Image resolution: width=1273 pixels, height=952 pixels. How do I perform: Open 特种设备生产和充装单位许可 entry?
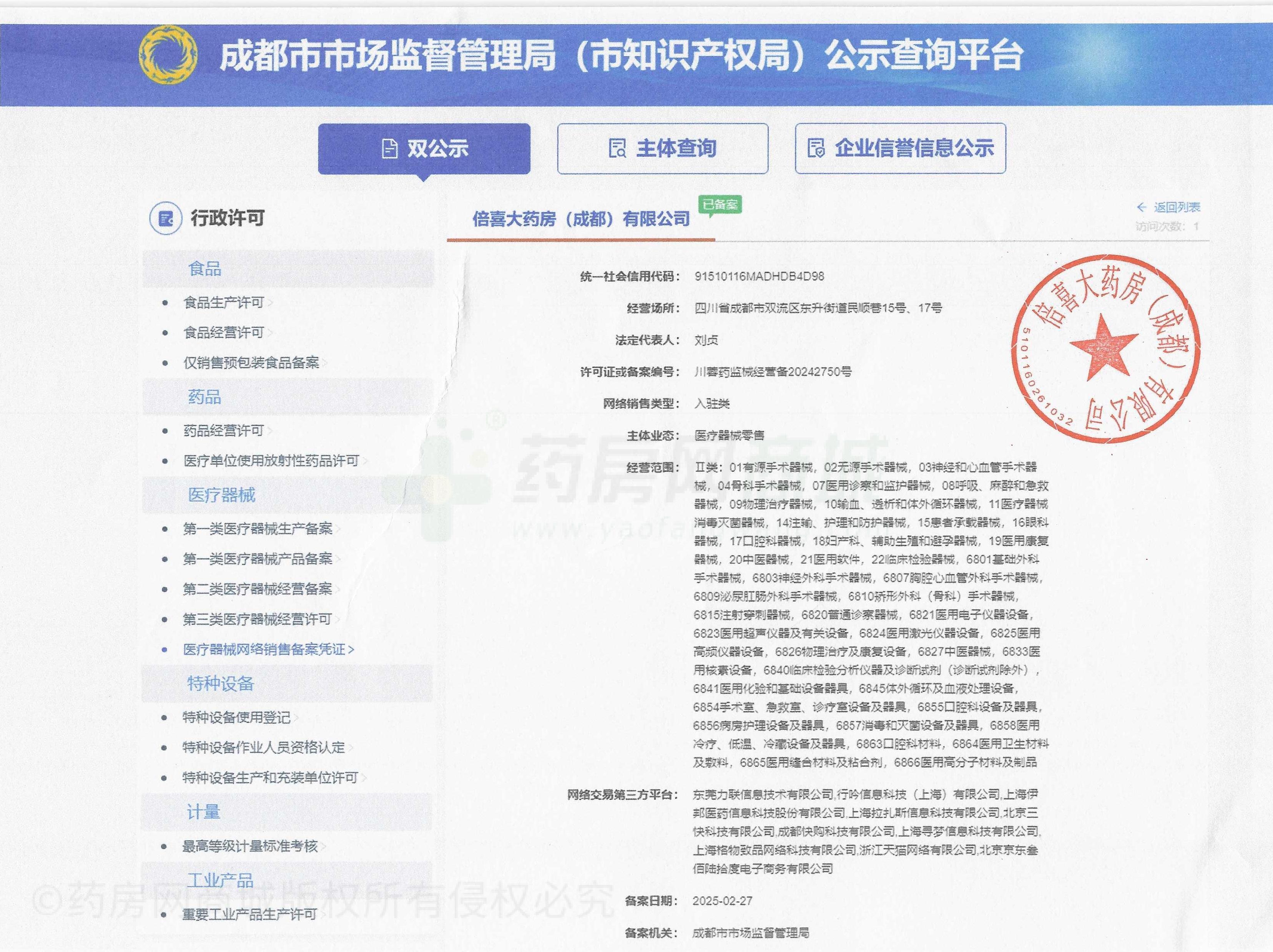tap(270, 778)
